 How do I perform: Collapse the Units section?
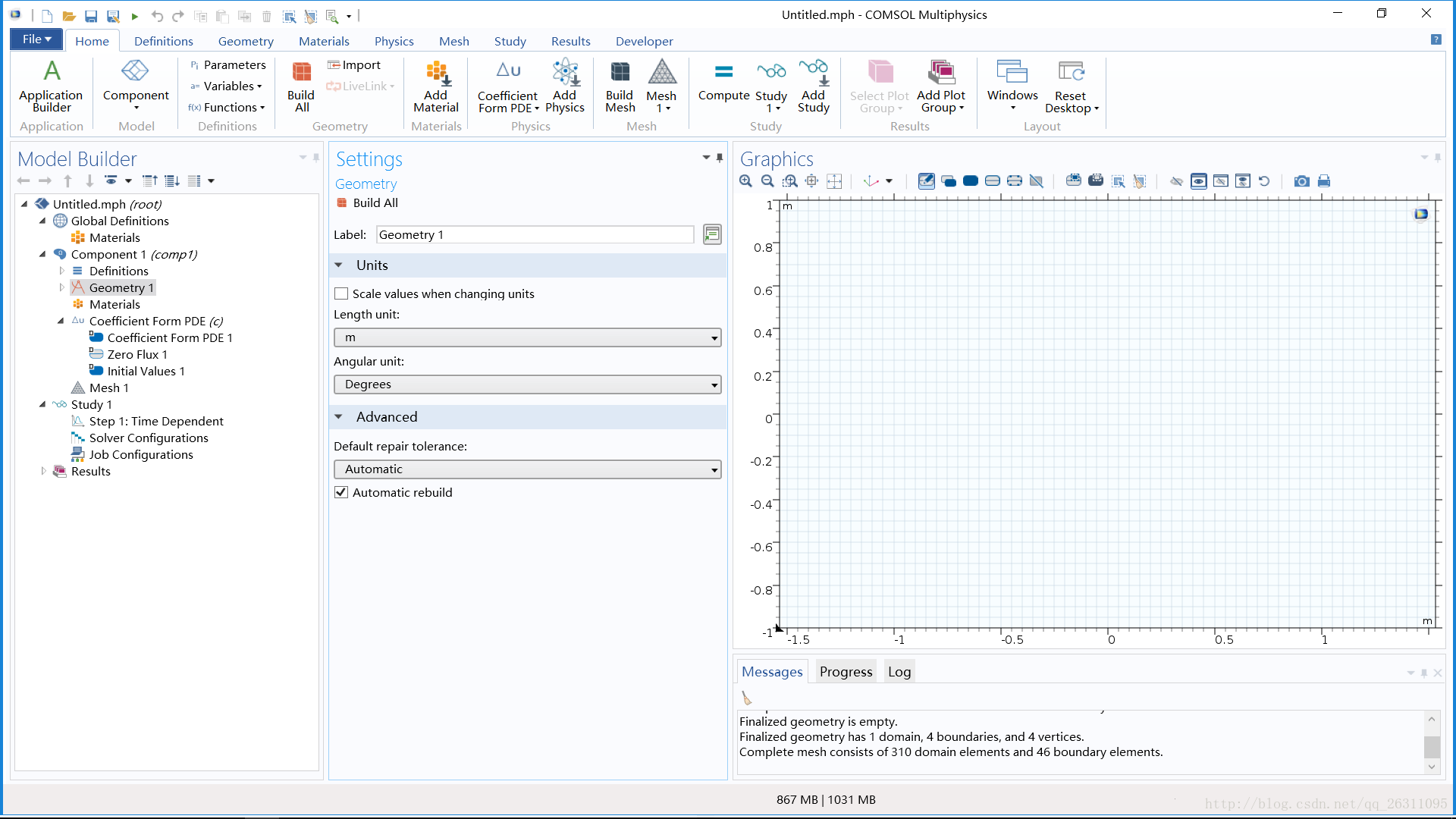338,265
